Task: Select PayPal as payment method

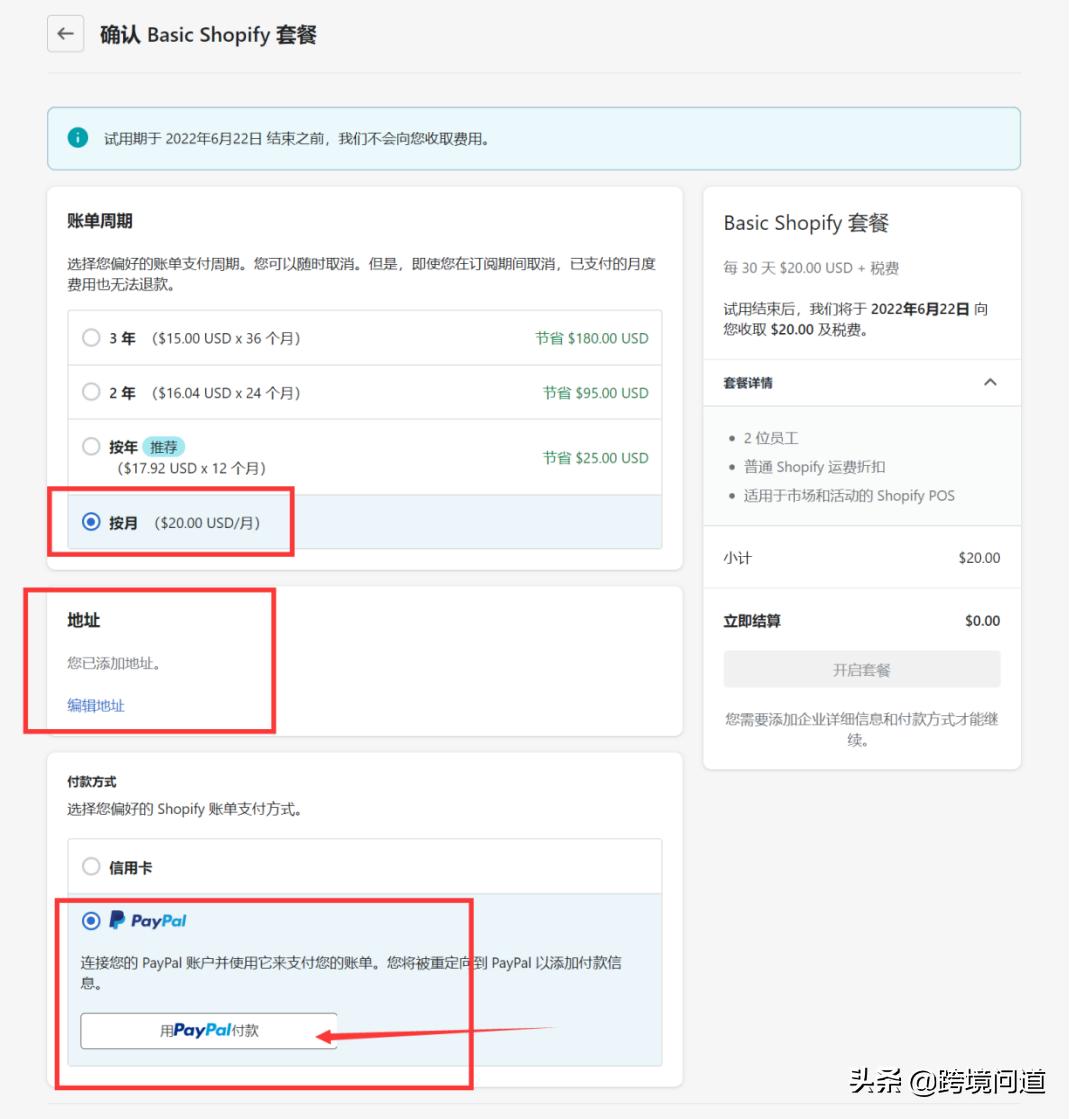Action: coord(91,920)
